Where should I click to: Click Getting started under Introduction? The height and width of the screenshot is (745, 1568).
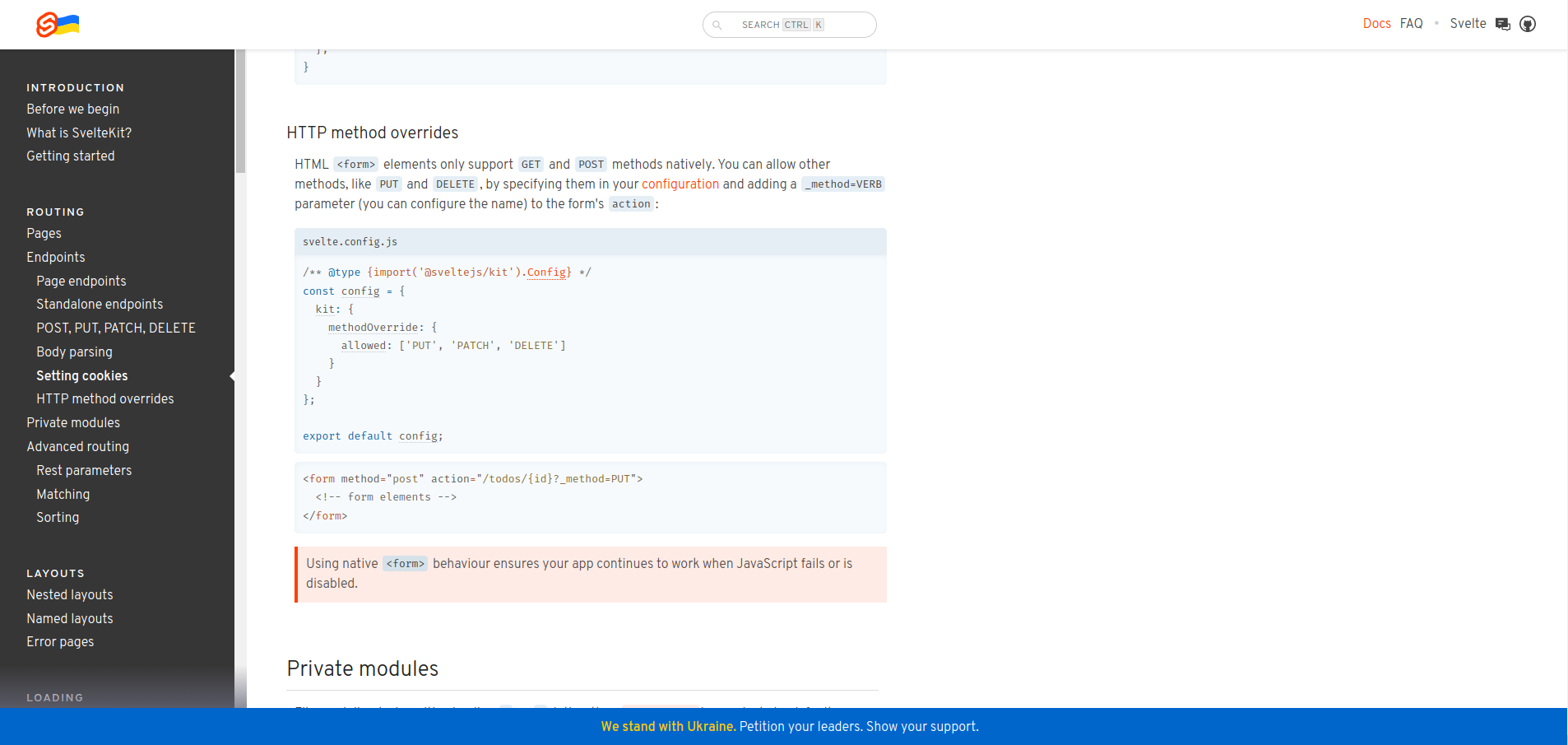[x=71, y=156]
